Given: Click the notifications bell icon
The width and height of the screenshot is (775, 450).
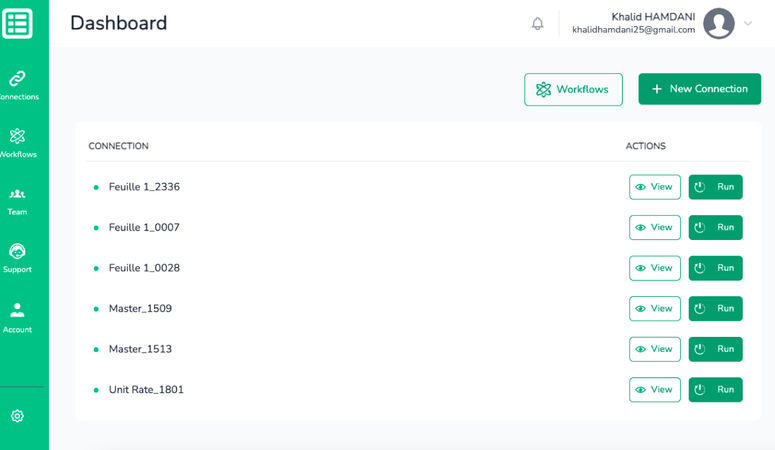Looking at the screenshot, I should pyautogui.click(x=538, y=24).
